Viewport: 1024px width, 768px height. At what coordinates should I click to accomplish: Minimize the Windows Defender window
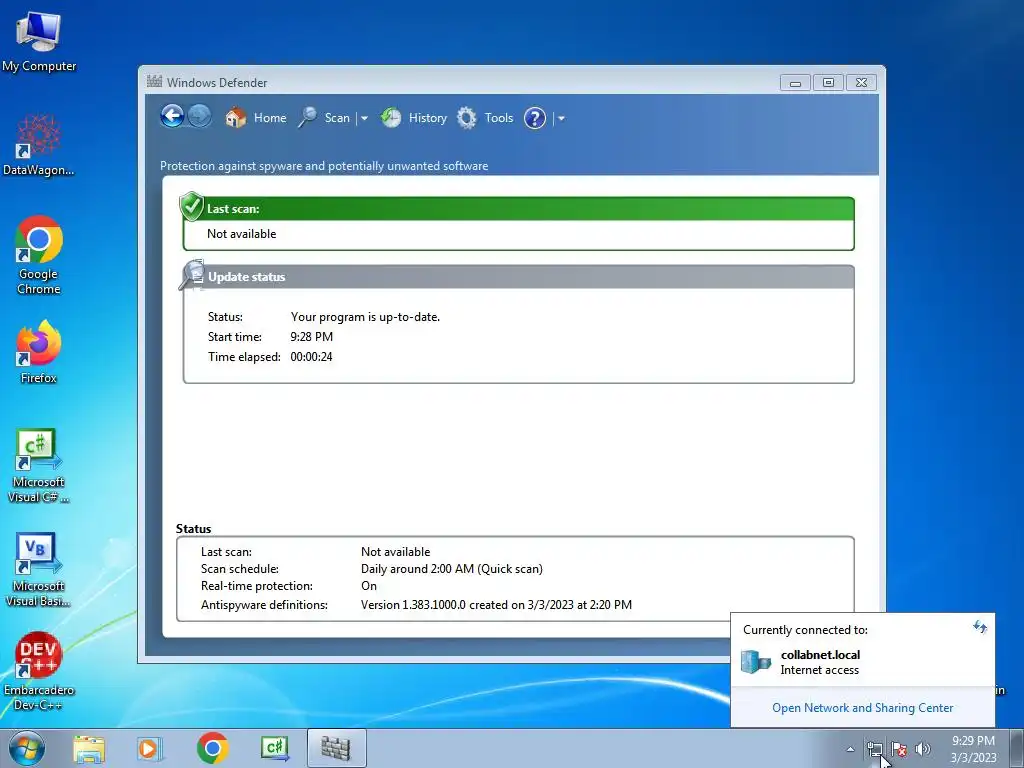click(x=795, y=83)
